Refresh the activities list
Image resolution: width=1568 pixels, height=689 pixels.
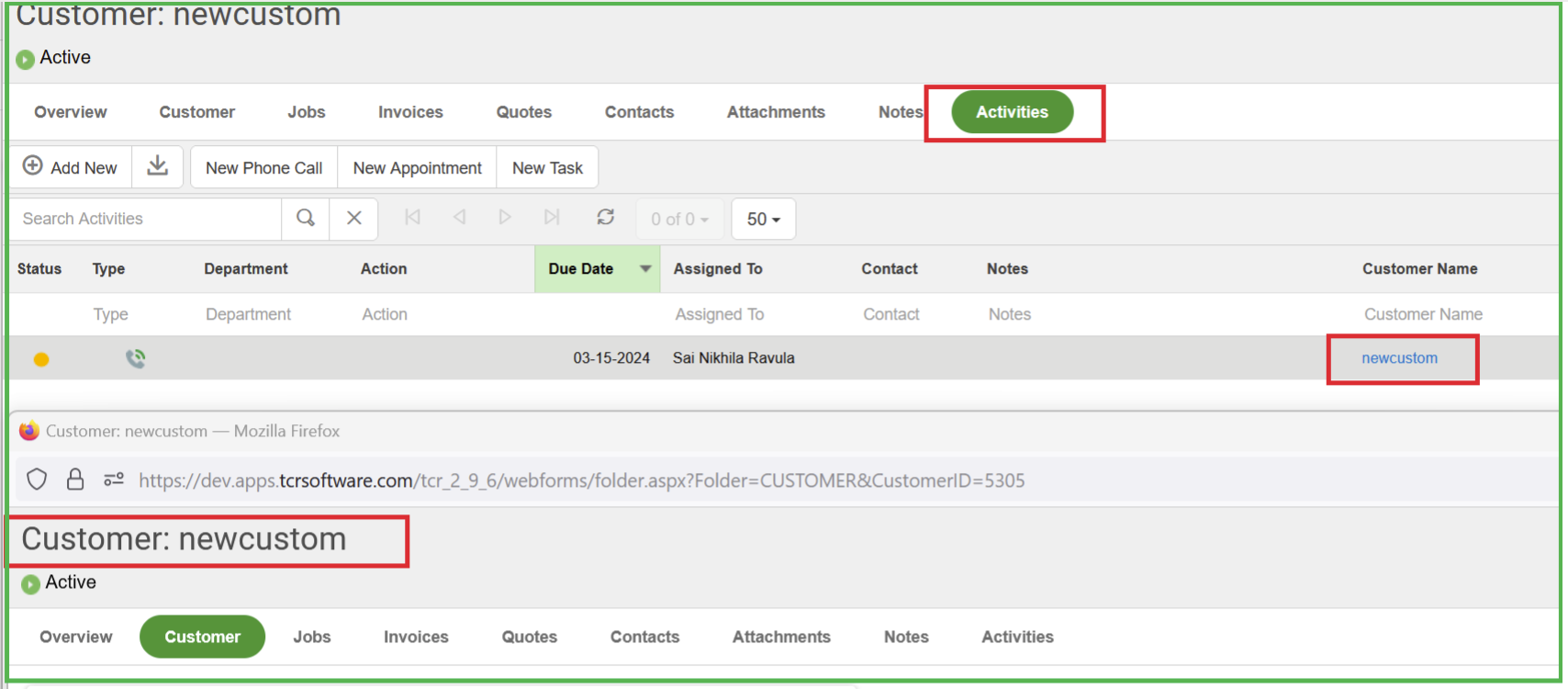[x=605, y=218]
